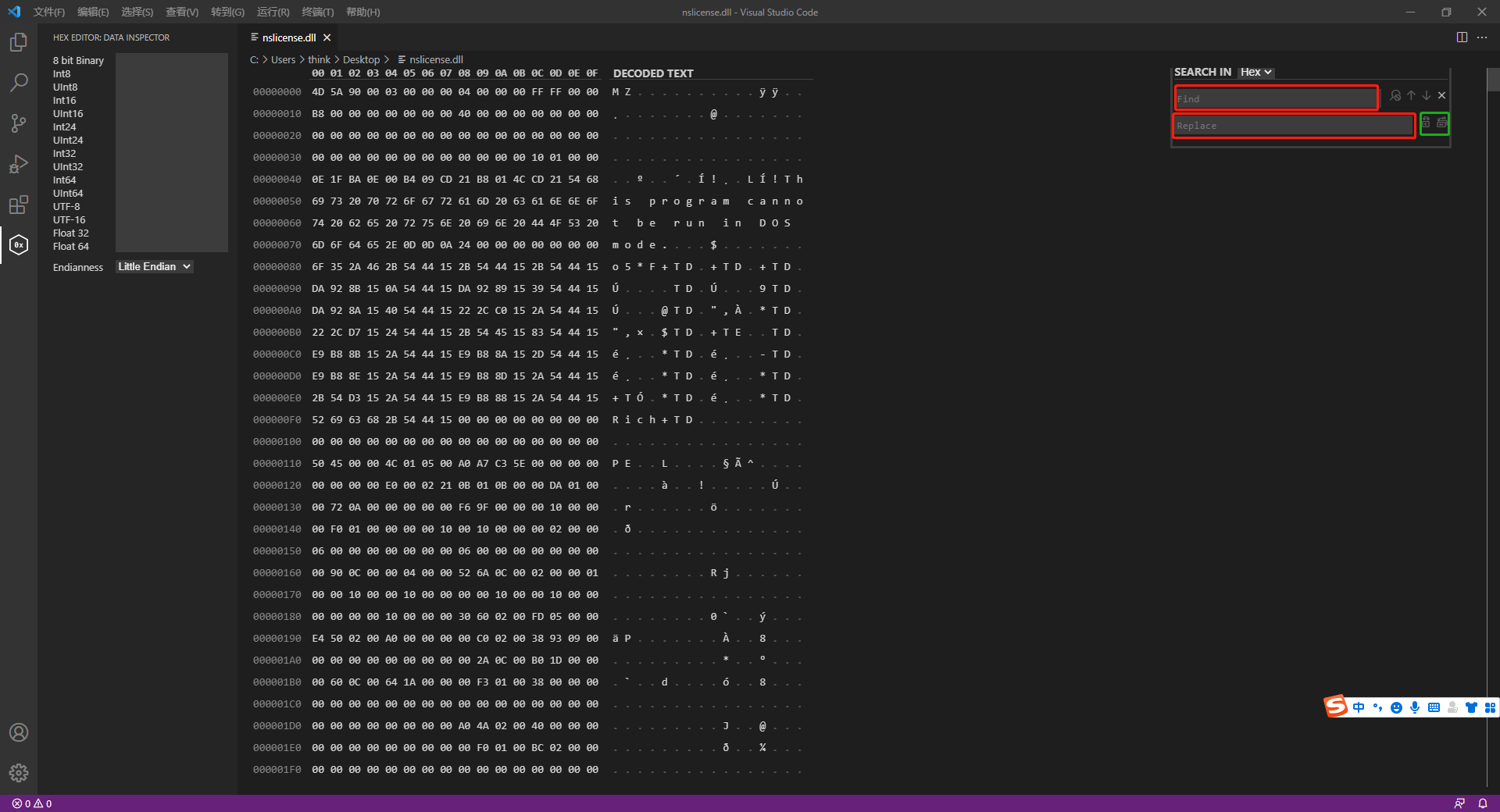Click the HEX EDITOR: DATA INSPECTOR title

111,37
